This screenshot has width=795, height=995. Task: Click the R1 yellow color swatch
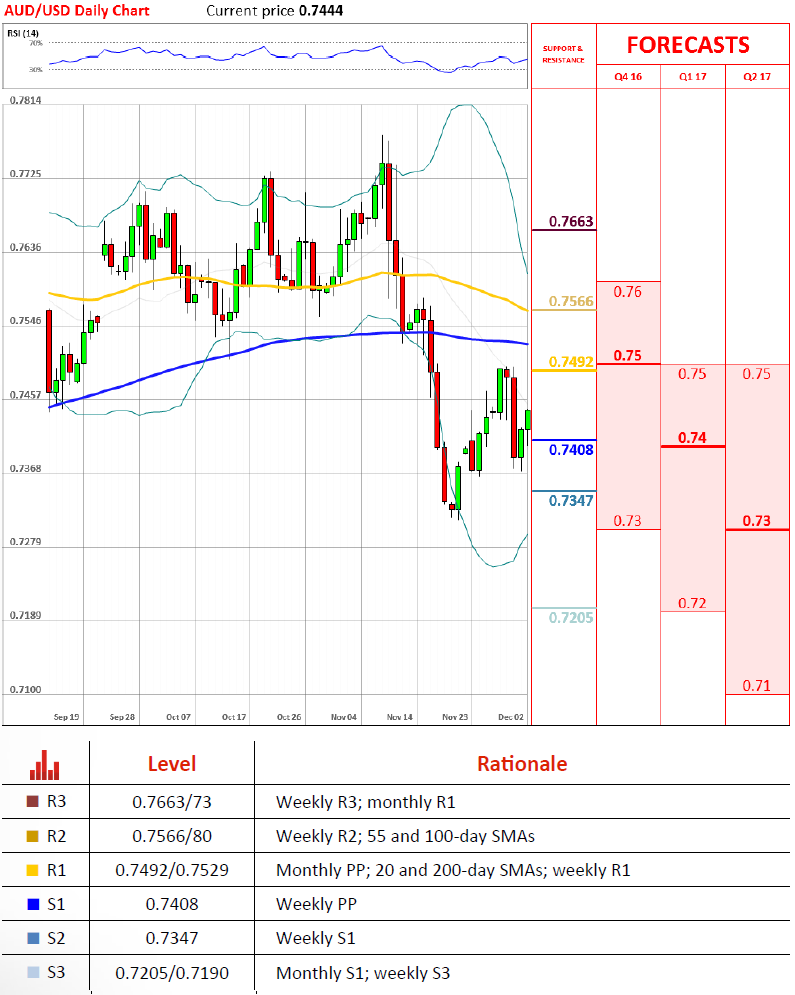(33, 870)
